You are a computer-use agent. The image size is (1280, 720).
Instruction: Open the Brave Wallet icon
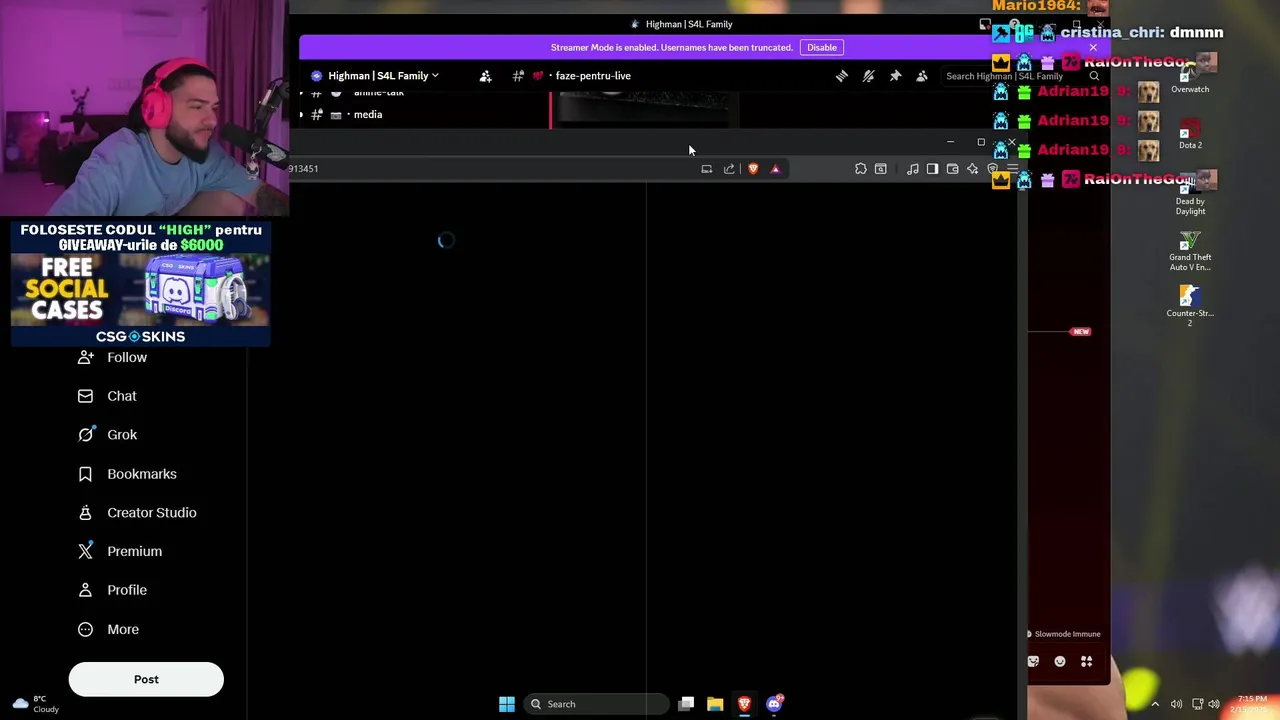(952, 169)
